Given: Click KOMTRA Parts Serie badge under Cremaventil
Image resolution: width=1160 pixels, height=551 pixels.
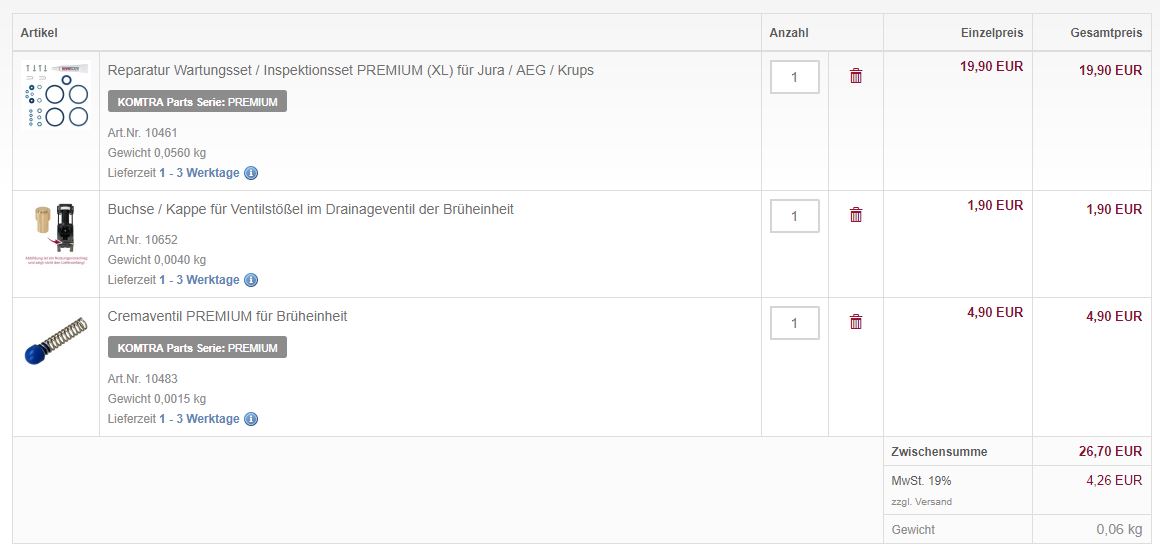Looking at the screenshot, I should tap(198, 348).
